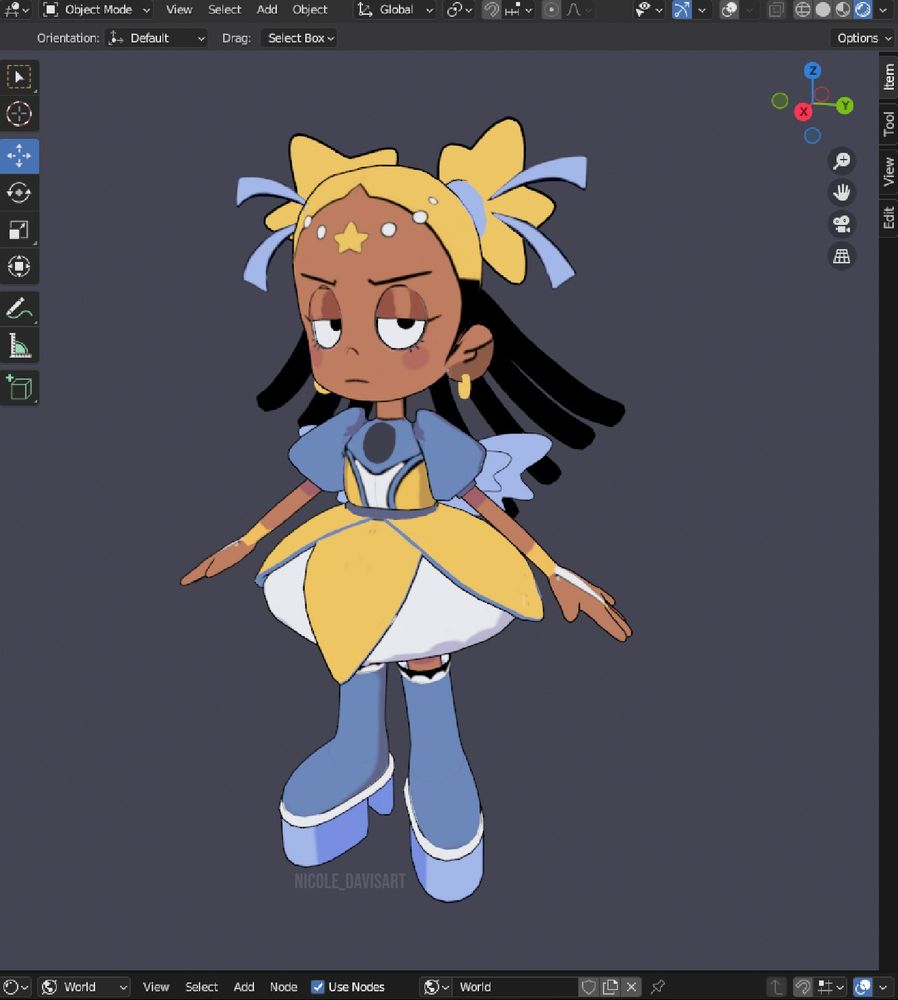This screenshot has width=898, height=1000.
Task: Open the Select menu in the 3D viewport header
Action: (224, 10)
